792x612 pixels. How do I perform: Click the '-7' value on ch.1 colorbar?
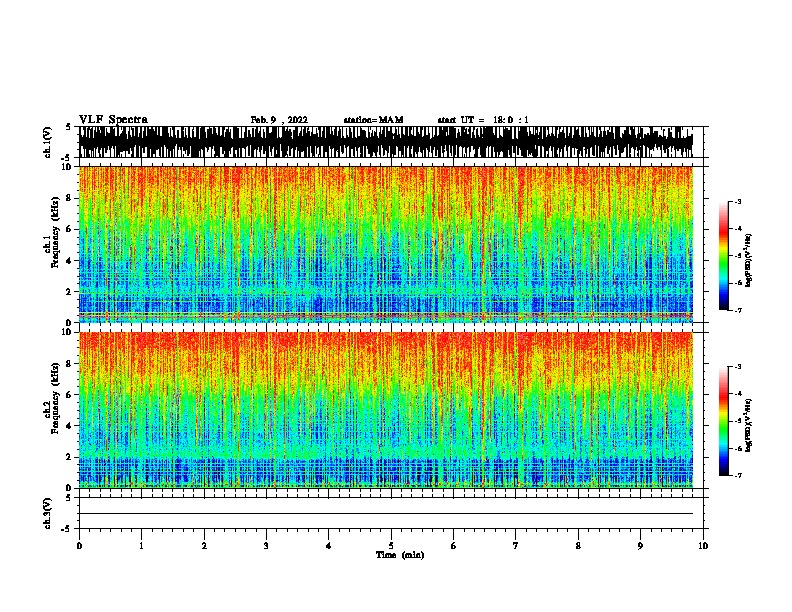tap(737, 310)
